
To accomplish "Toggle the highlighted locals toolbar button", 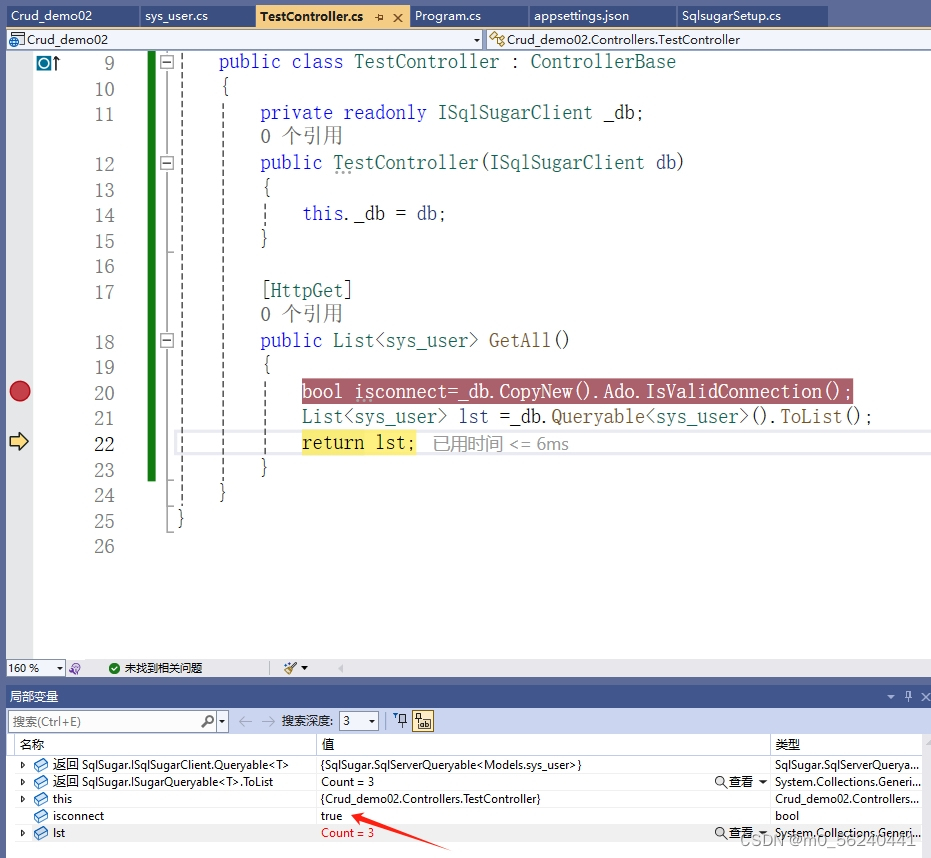I will pos(423,721).
